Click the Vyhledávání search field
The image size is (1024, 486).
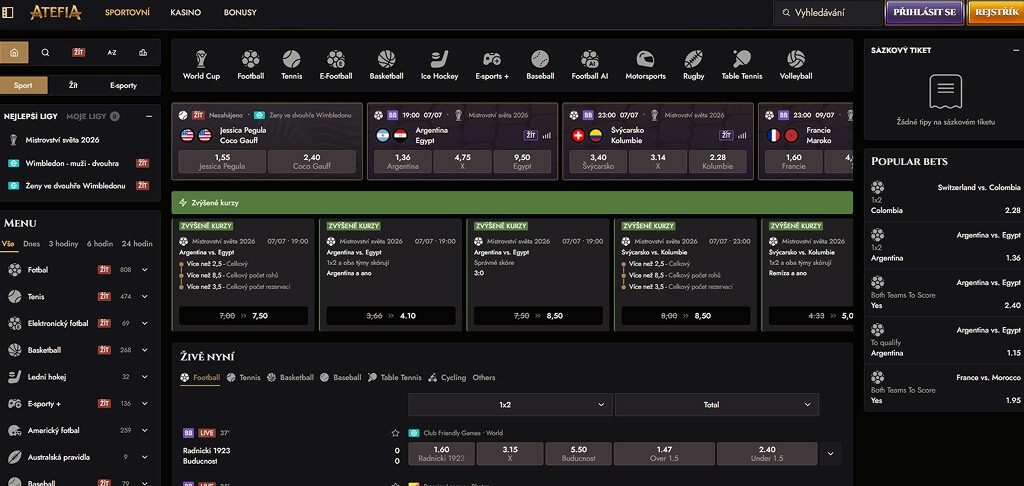[x=827, y=12]
